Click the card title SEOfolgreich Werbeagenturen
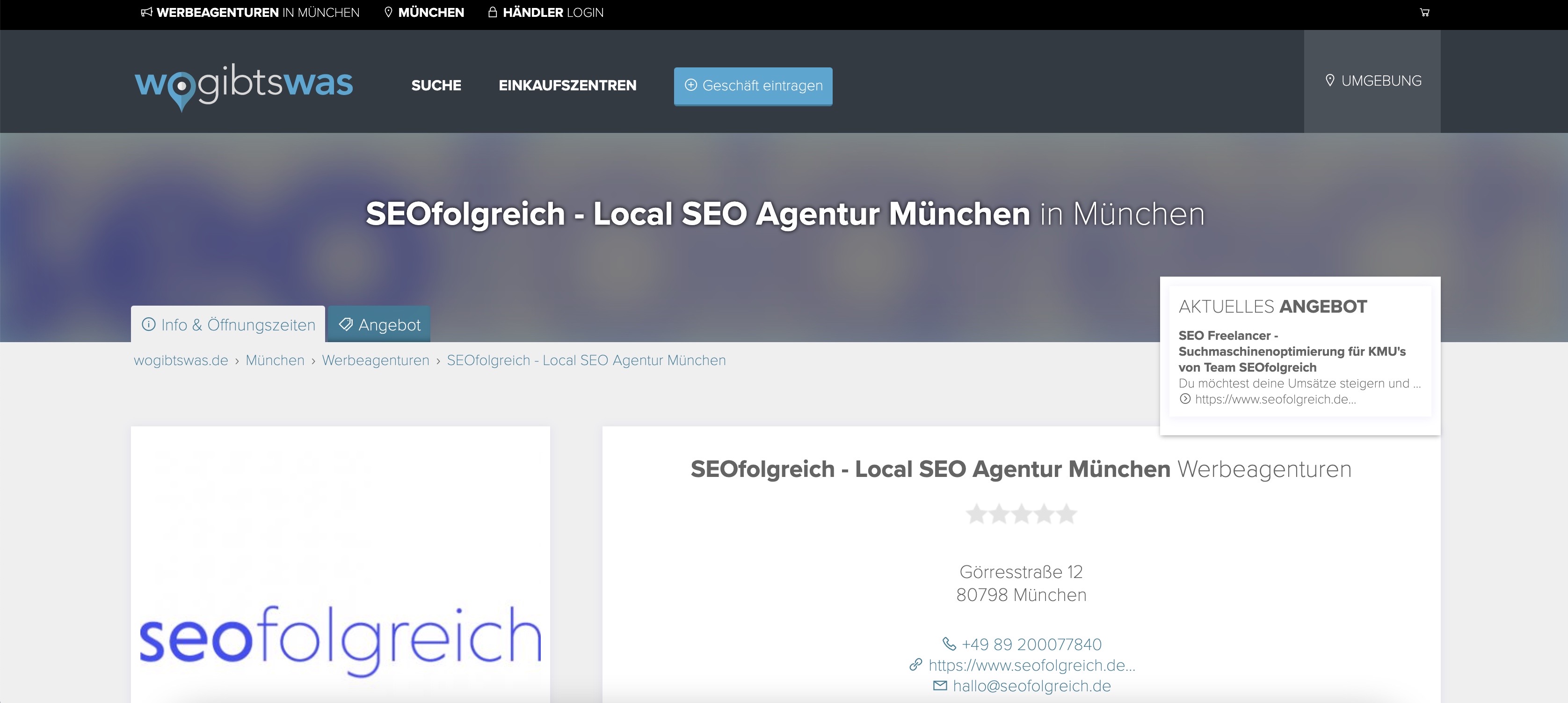 pyautogui.click(x=1021, y=469)
